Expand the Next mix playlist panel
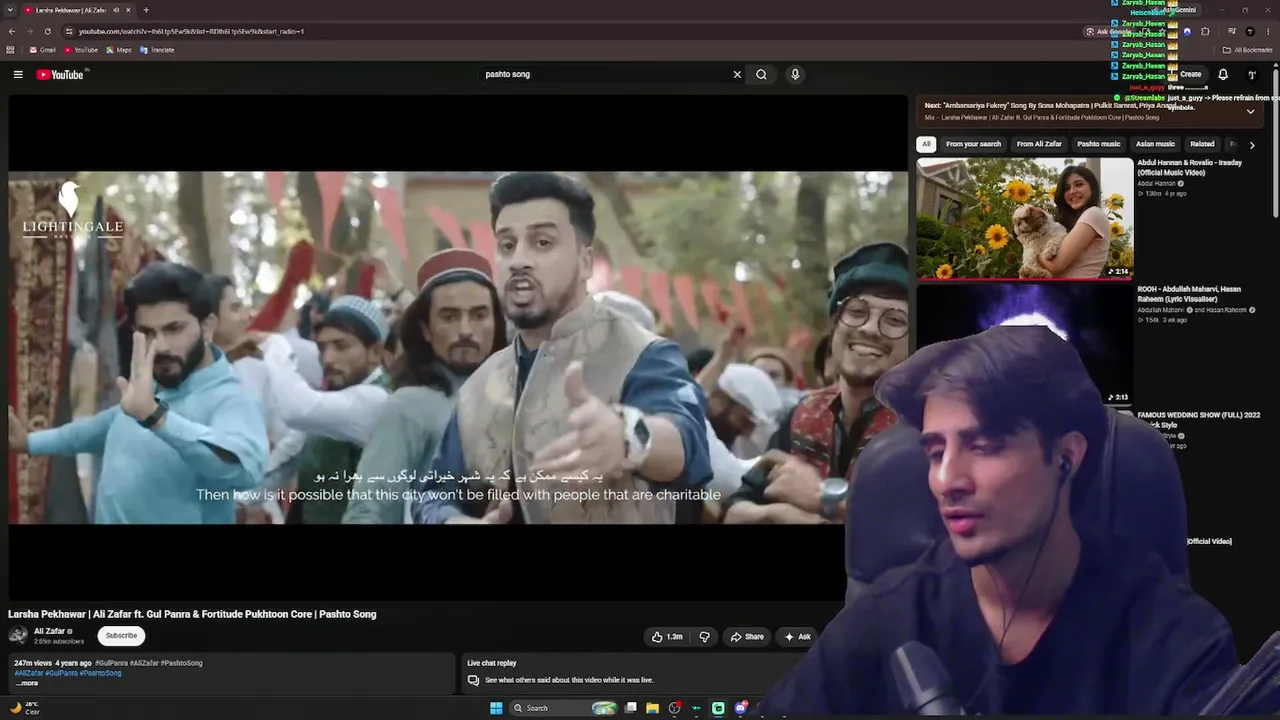 1250,111
